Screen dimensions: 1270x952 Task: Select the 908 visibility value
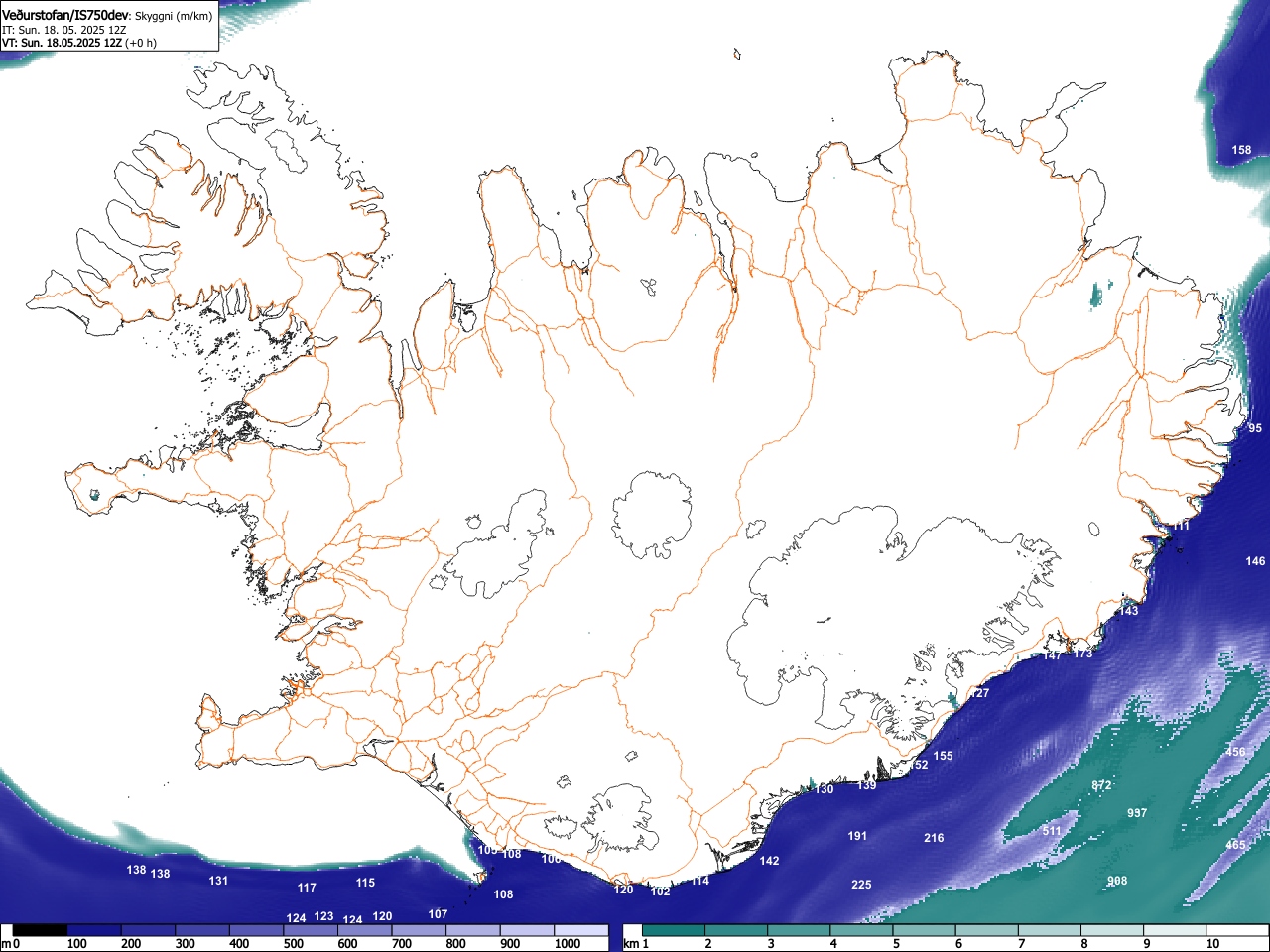[x=1117, y=881]
